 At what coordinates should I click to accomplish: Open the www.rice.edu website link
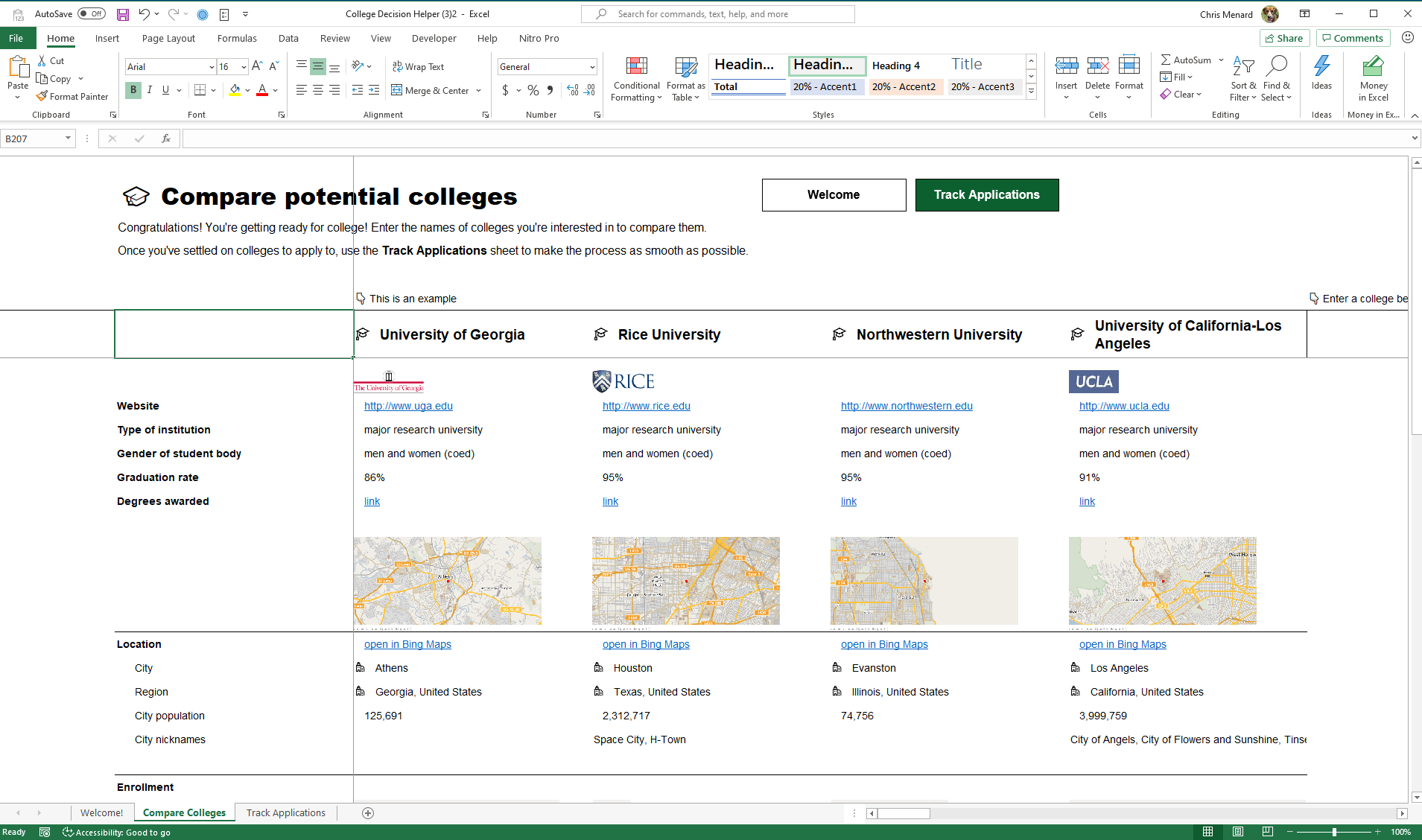(646, 406)
